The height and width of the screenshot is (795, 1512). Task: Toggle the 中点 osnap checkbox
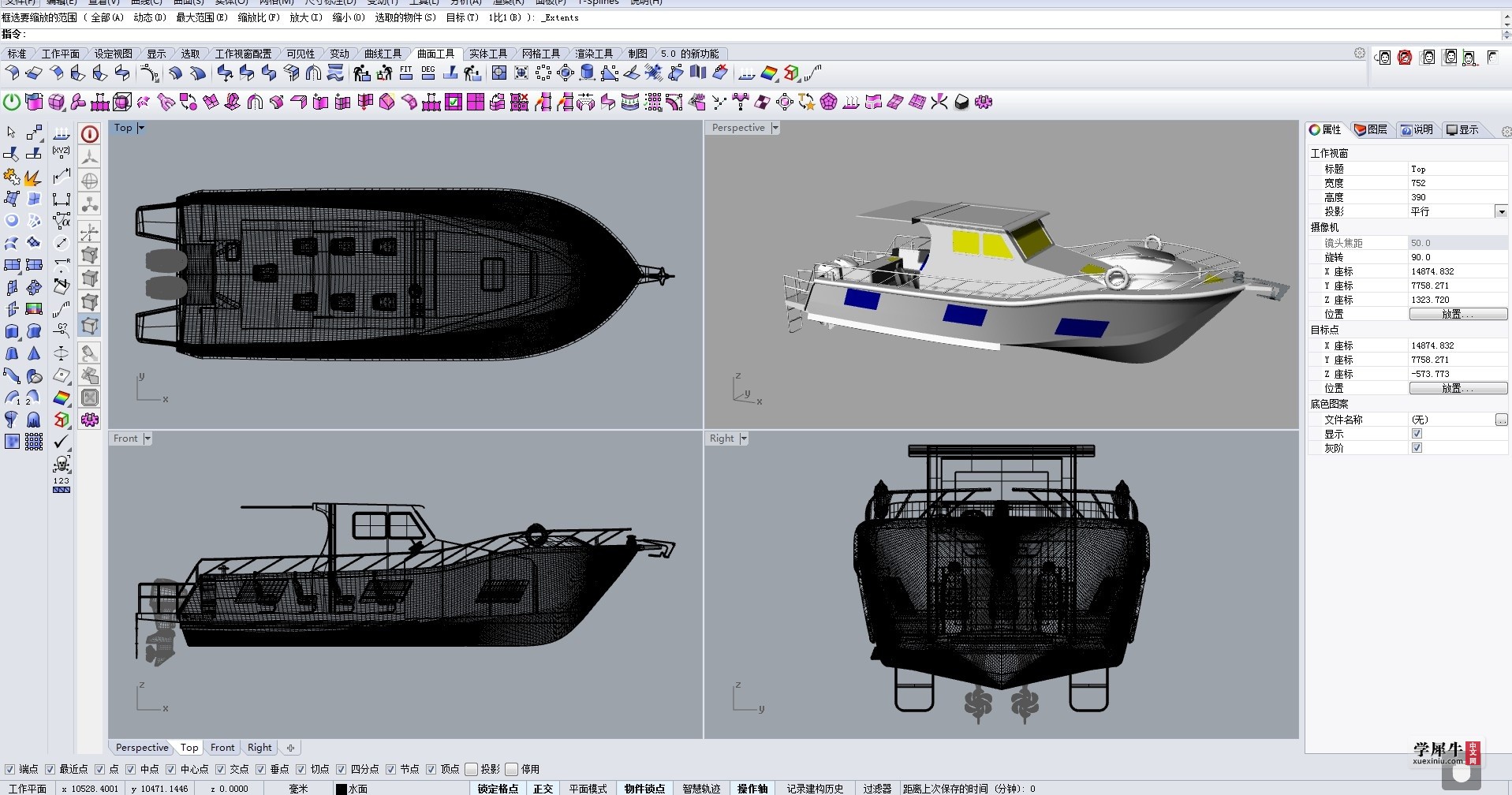point(130,769)
